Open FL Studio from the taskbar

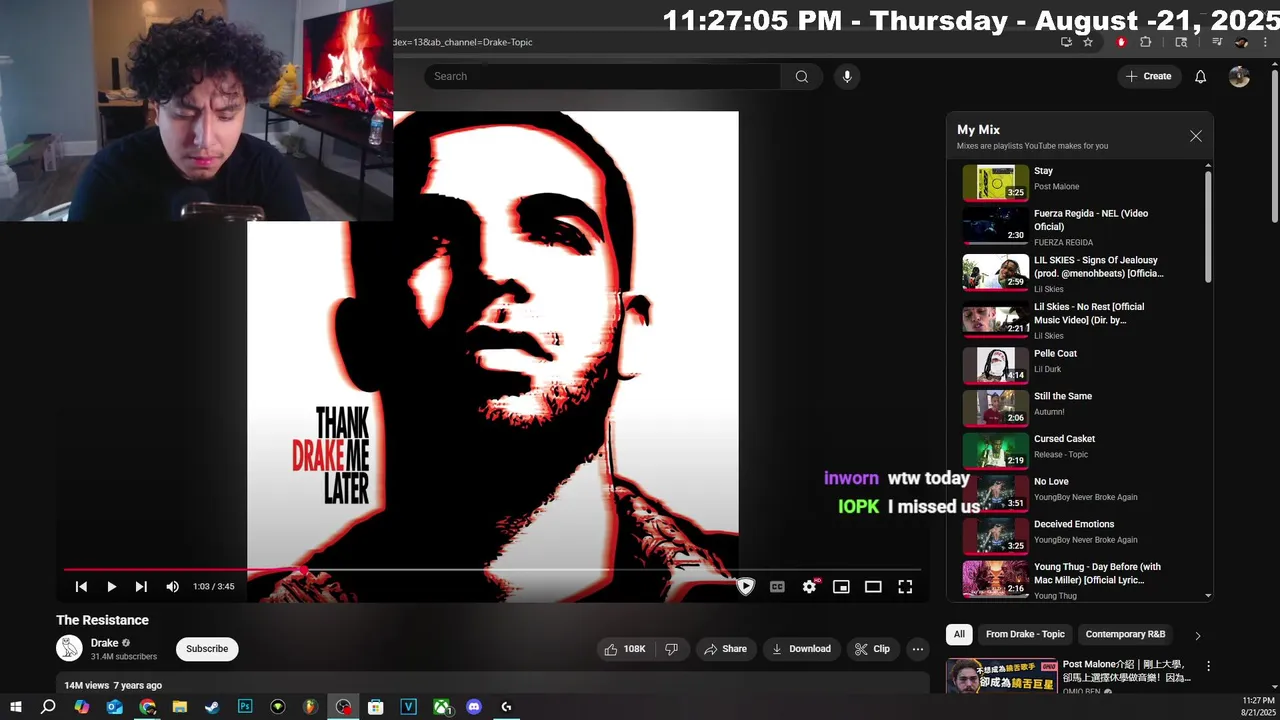tap(310, 707)
